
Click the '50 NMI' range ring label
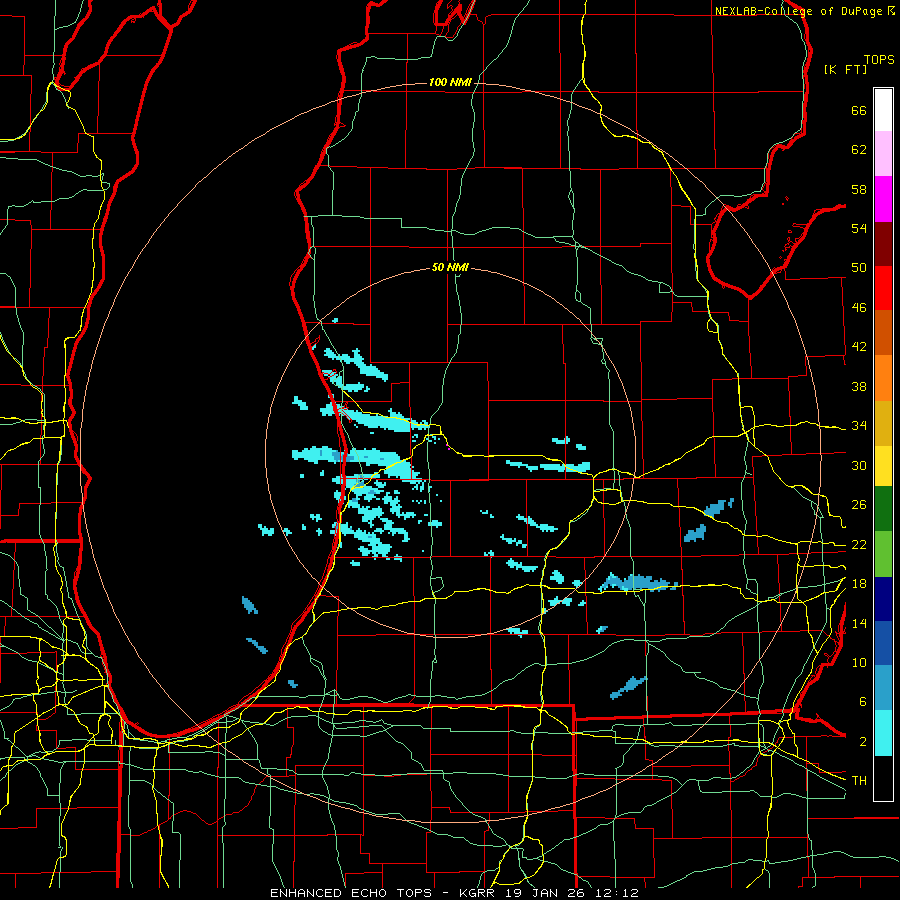point(450,267)
